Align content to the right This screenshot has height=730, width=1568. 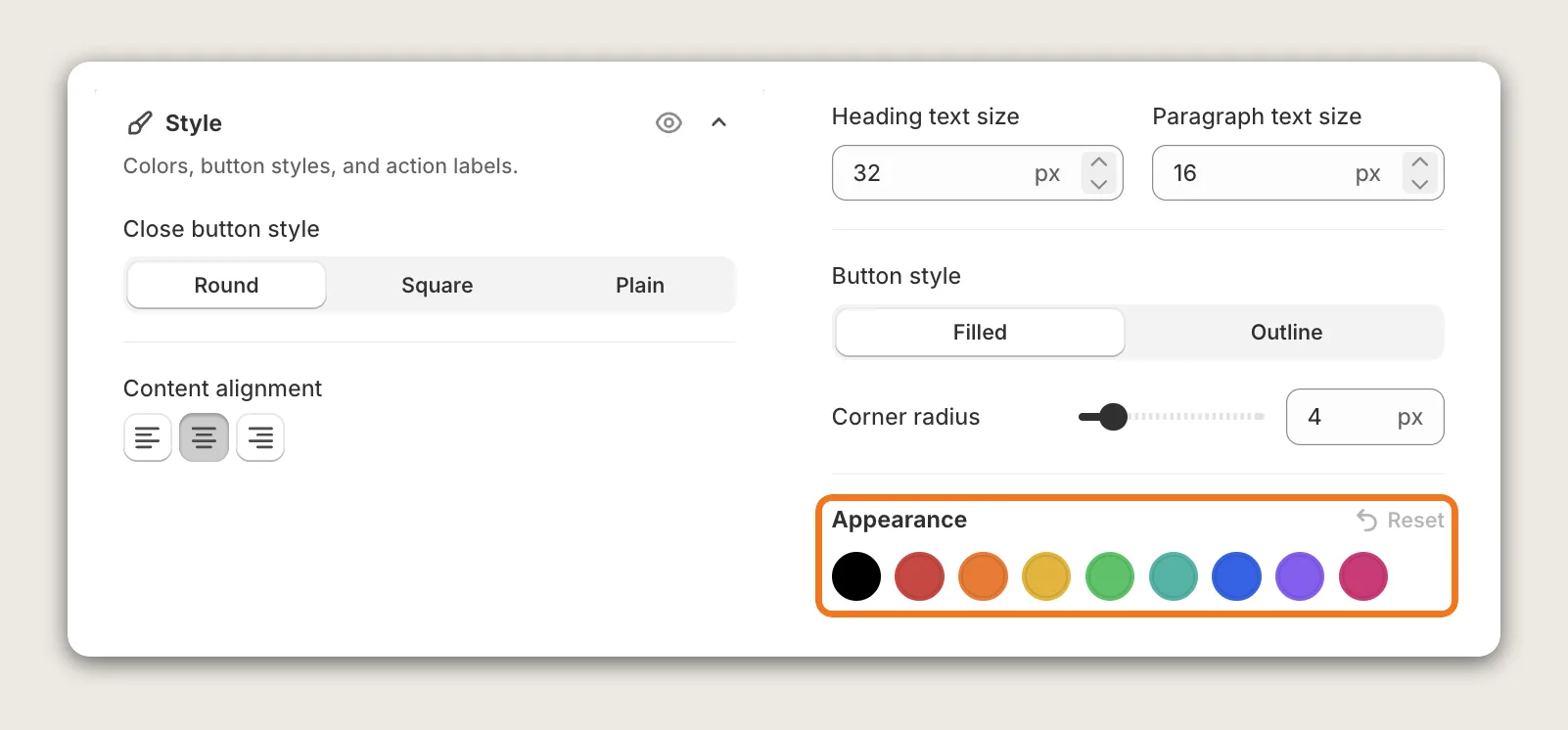tap(260, 437)
